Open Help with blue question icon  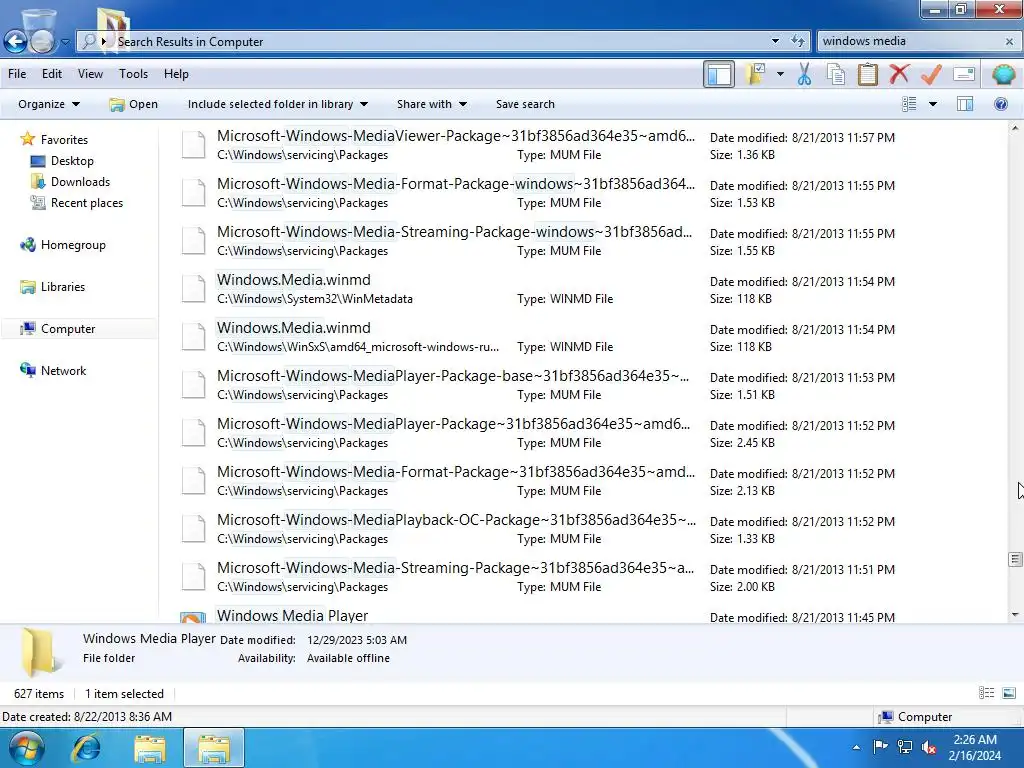point(1000,104)
